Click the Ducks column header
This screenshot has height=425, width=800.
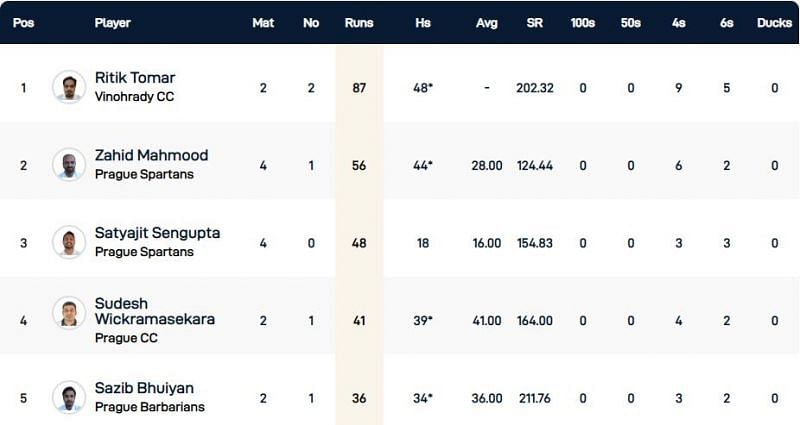pos(773,22)
